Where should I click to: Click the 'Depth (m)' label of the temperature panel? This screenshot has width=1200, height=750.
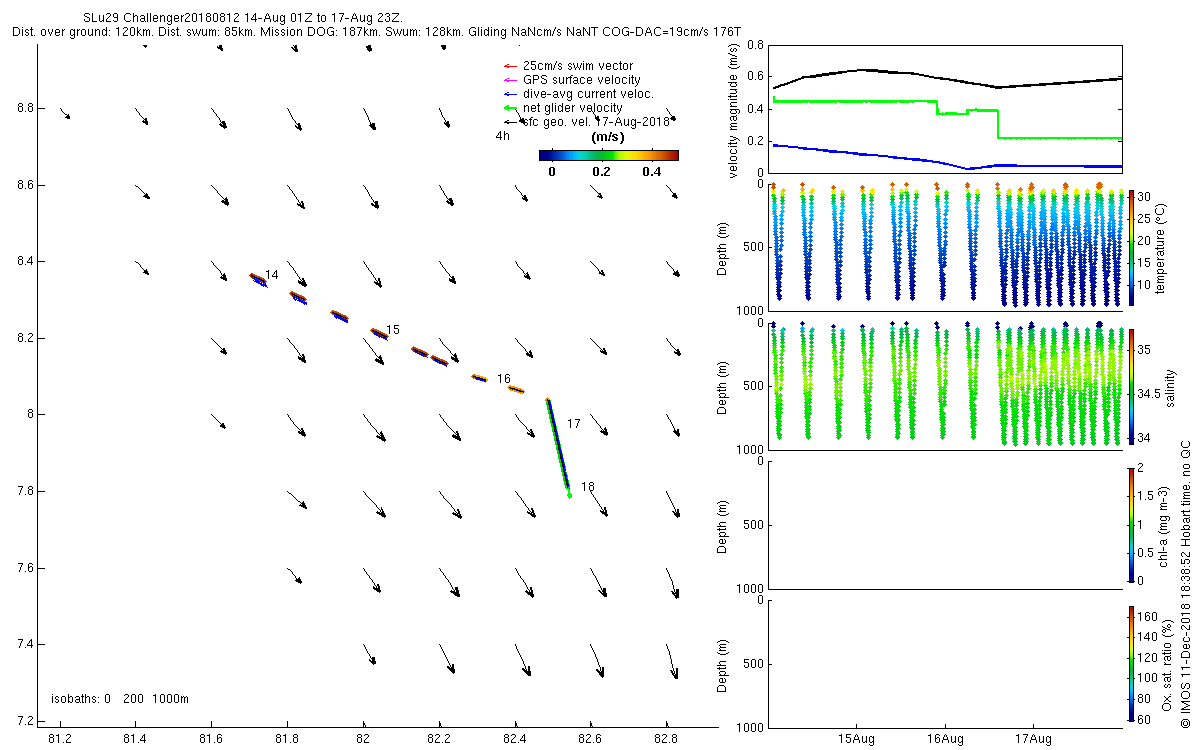coord(723,247)
